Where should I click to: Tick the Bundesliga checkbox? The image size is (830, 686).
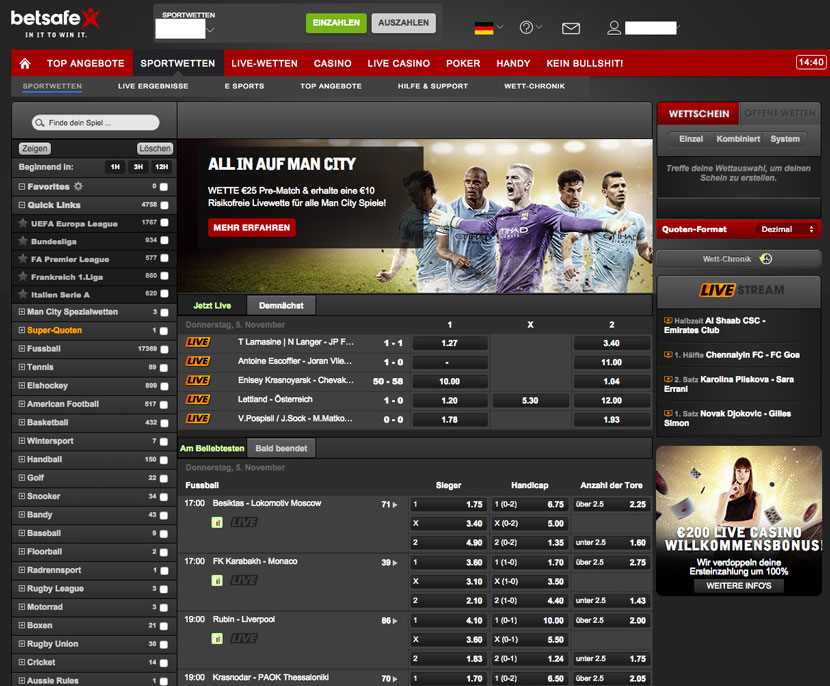click(164, 241)
